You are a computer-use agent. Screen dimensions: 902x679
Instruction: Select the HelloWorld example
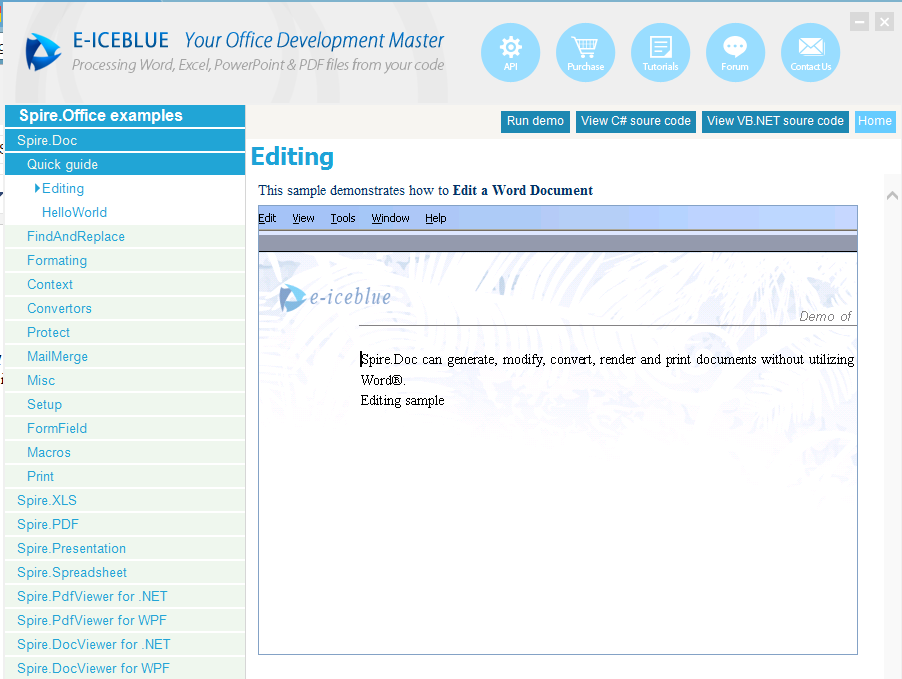coord(125,212)
